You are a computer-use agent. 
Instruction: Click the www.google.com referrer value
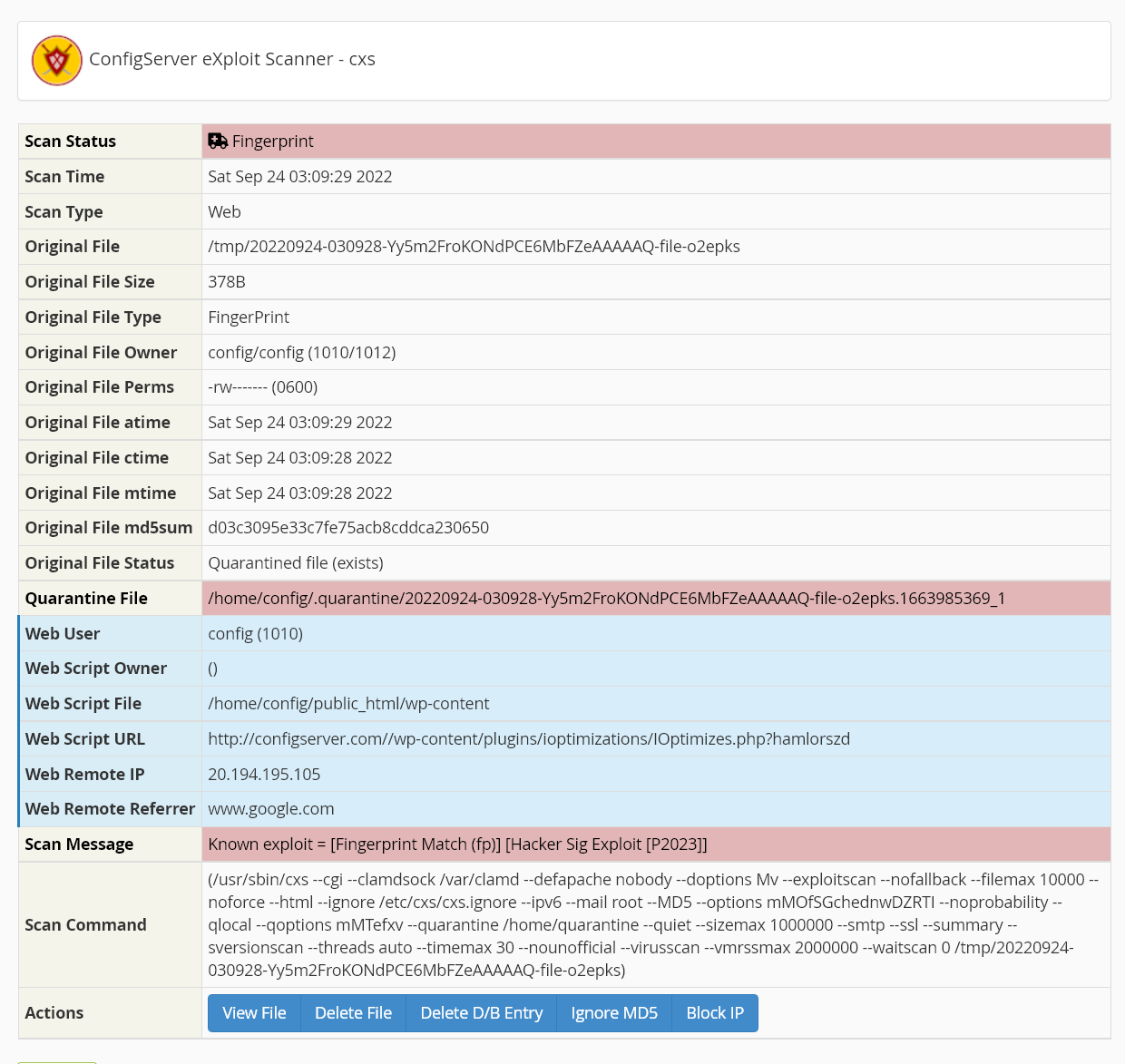(271, 809)
